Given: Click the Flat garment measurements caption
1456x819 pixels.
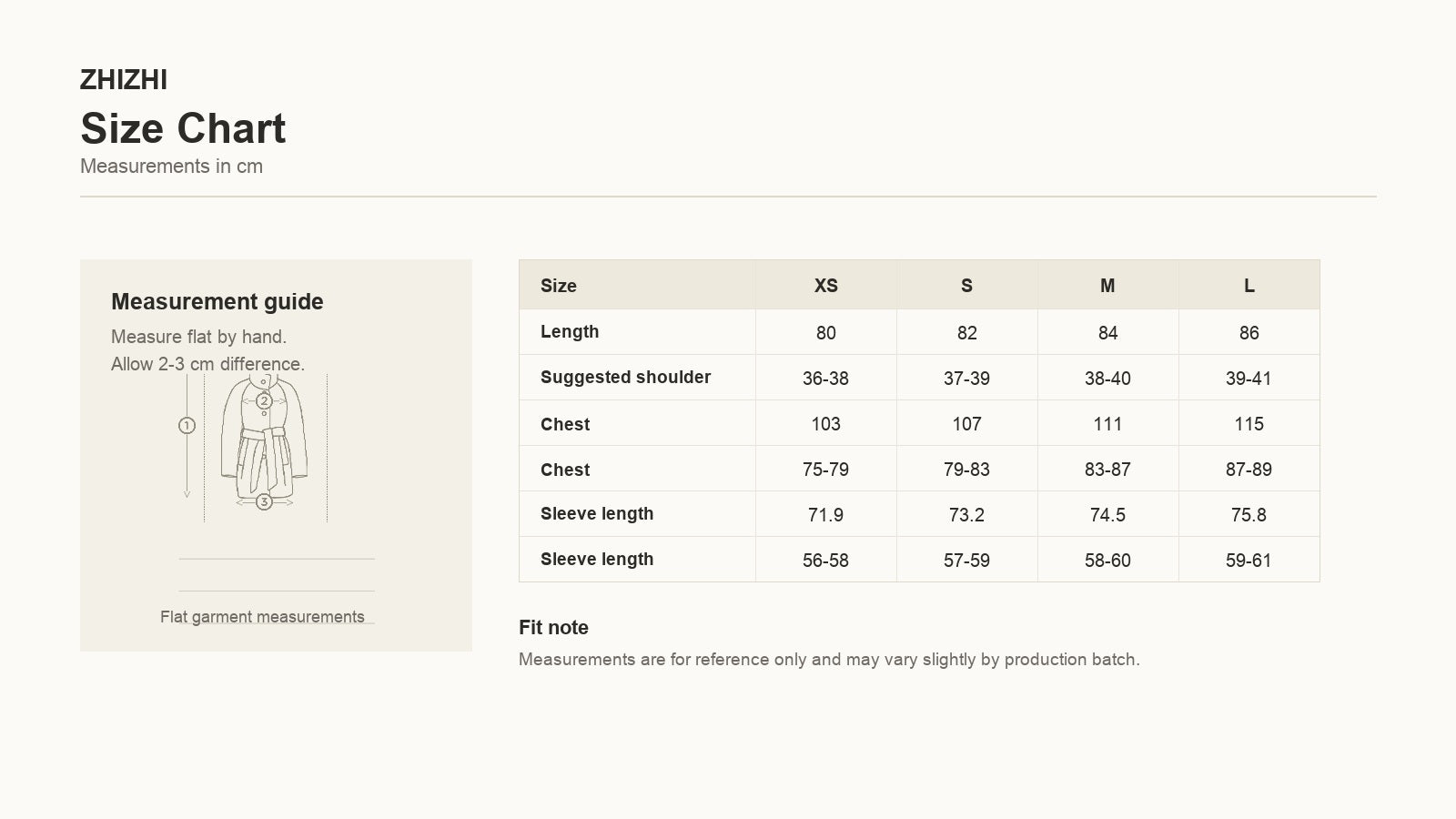Looking at the screenshot, I should coord(262,617).
